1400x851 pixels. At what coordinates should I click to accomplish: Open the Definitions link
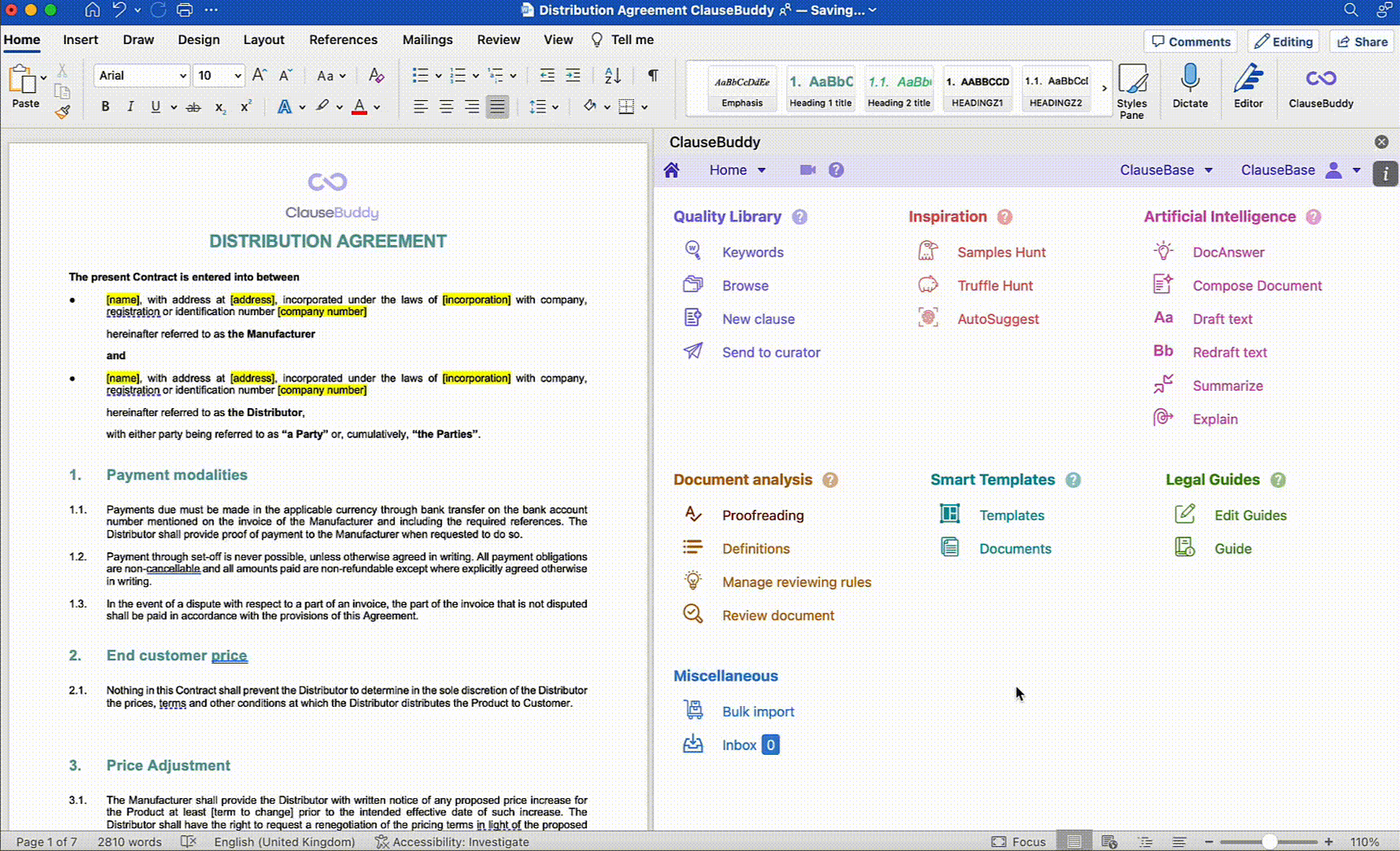755,549
